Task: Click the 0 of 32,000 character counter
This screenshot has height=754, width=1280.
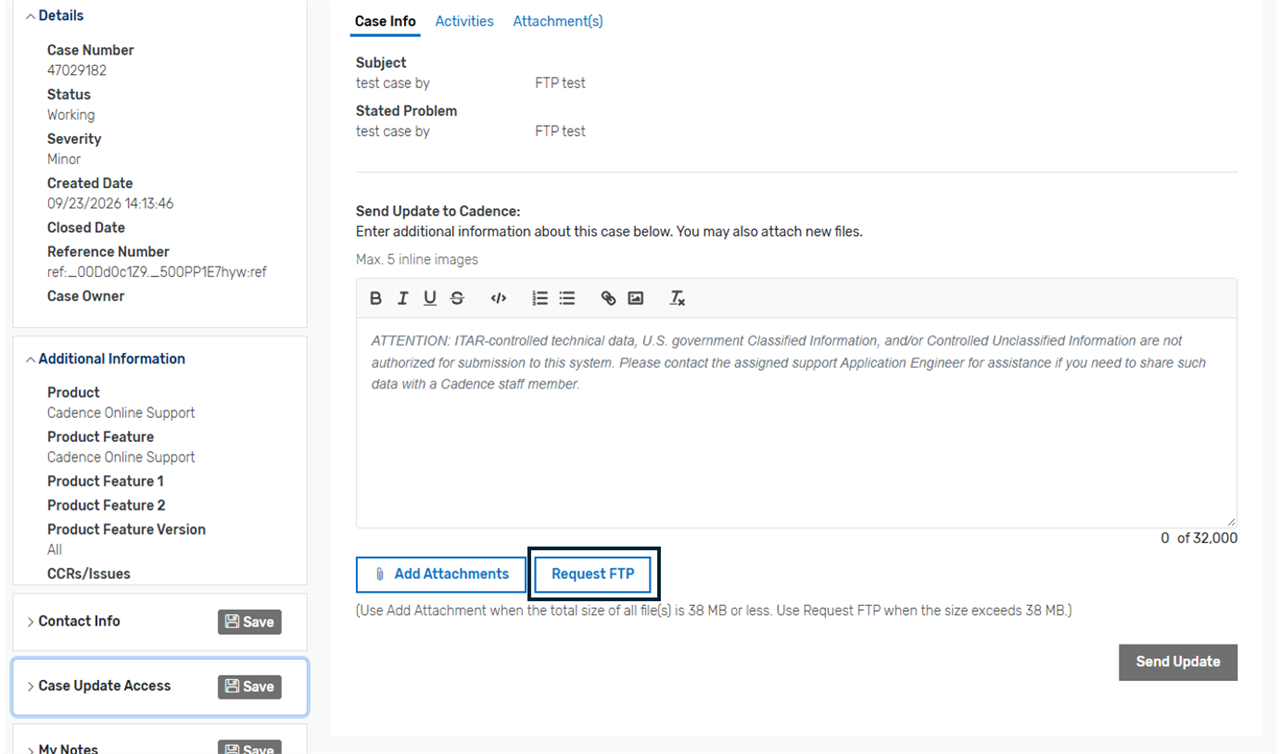Action: (1199, 538)
